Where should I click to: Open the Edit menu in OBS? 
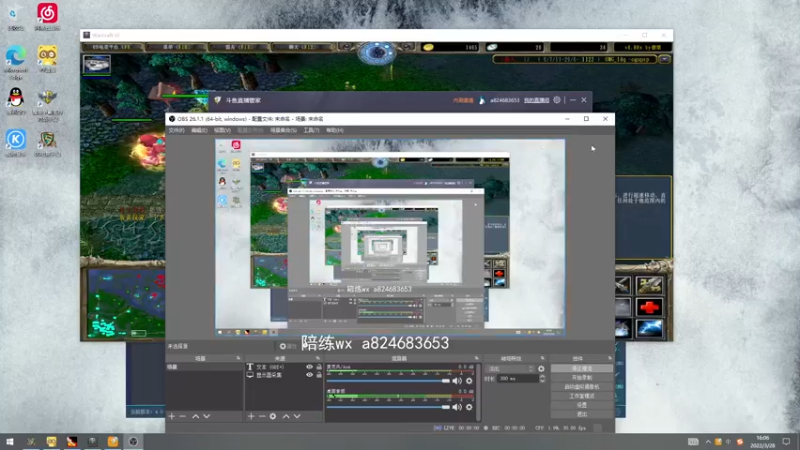199,131
